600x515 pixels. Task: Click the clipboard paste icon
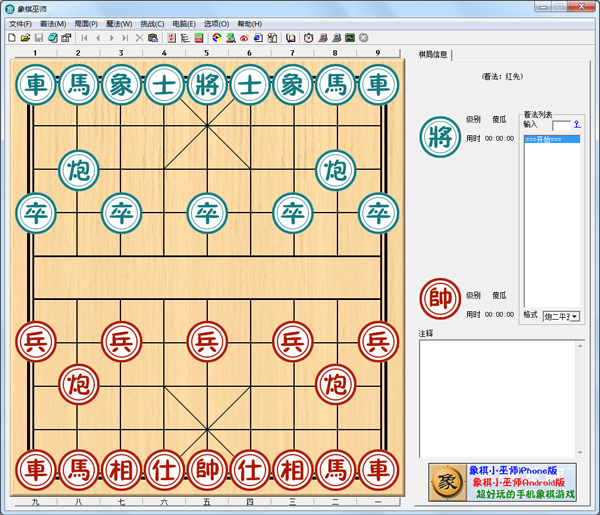(153, 38)
